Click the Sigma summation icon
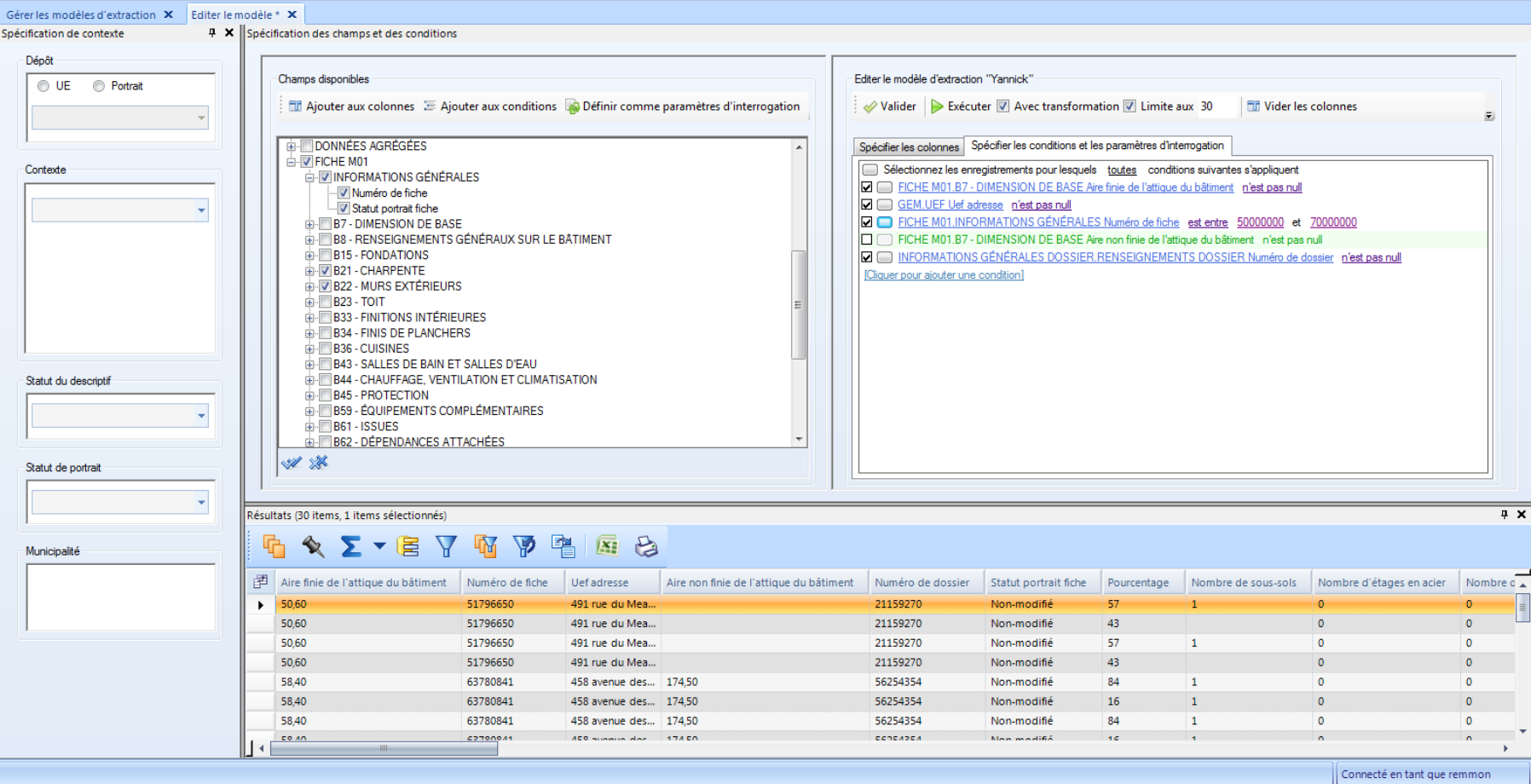 click(x=350, y=546)
